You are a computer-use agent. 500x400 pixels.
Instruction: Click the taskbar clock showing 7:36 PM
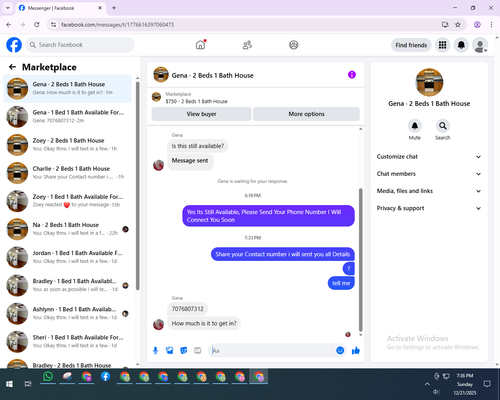465,376
